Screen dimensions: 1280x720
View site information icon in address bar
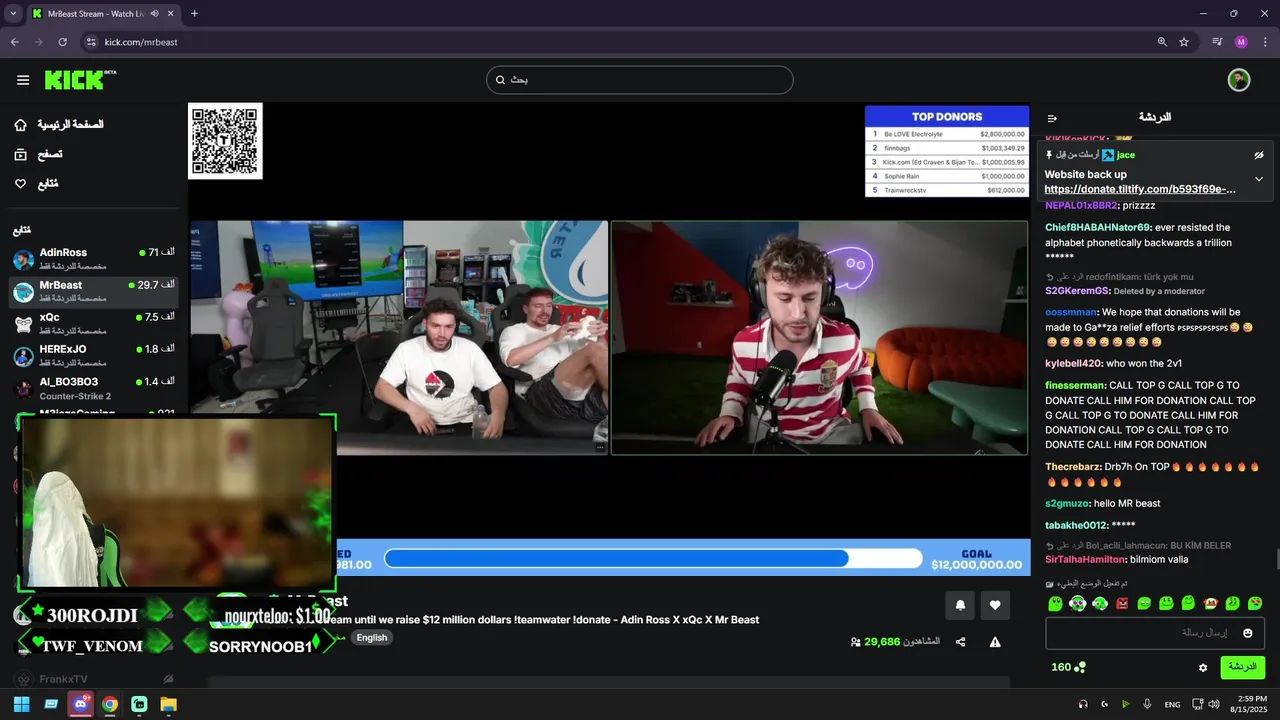90,42
